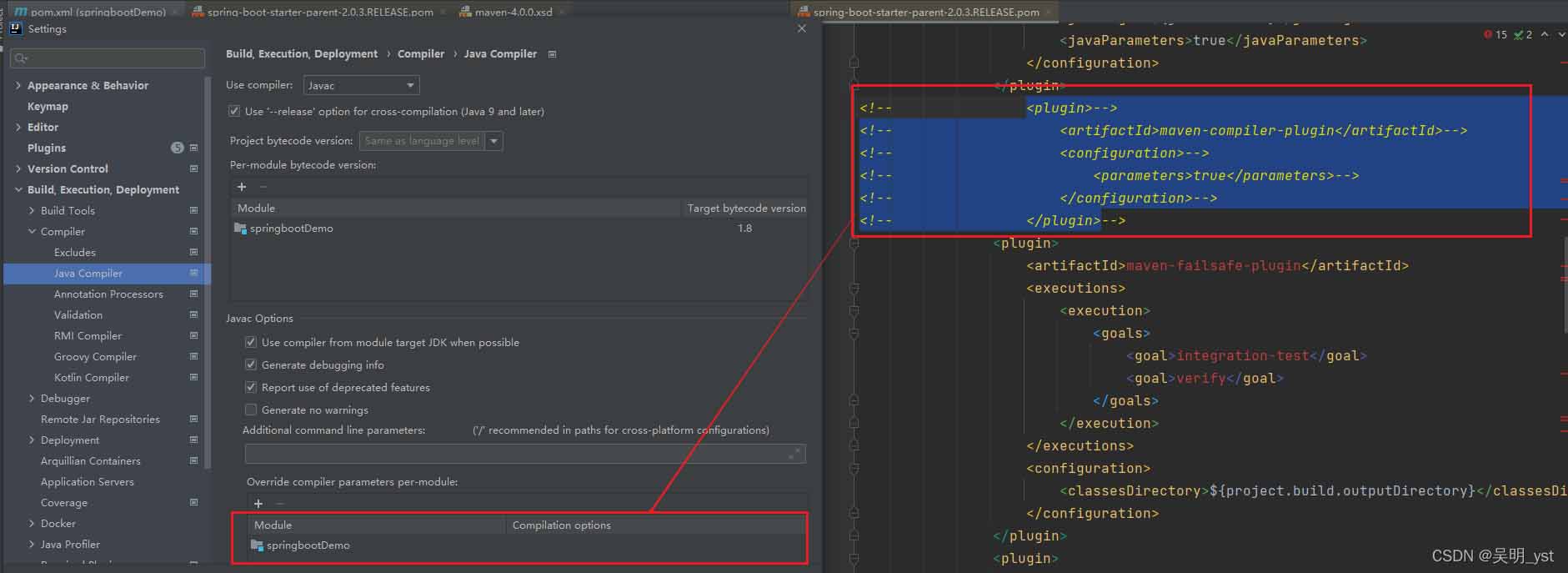This screenshot has height=573, width=1568.
Task: Click the project-level icon beside Plugins in sidebar
Action: 193,148
